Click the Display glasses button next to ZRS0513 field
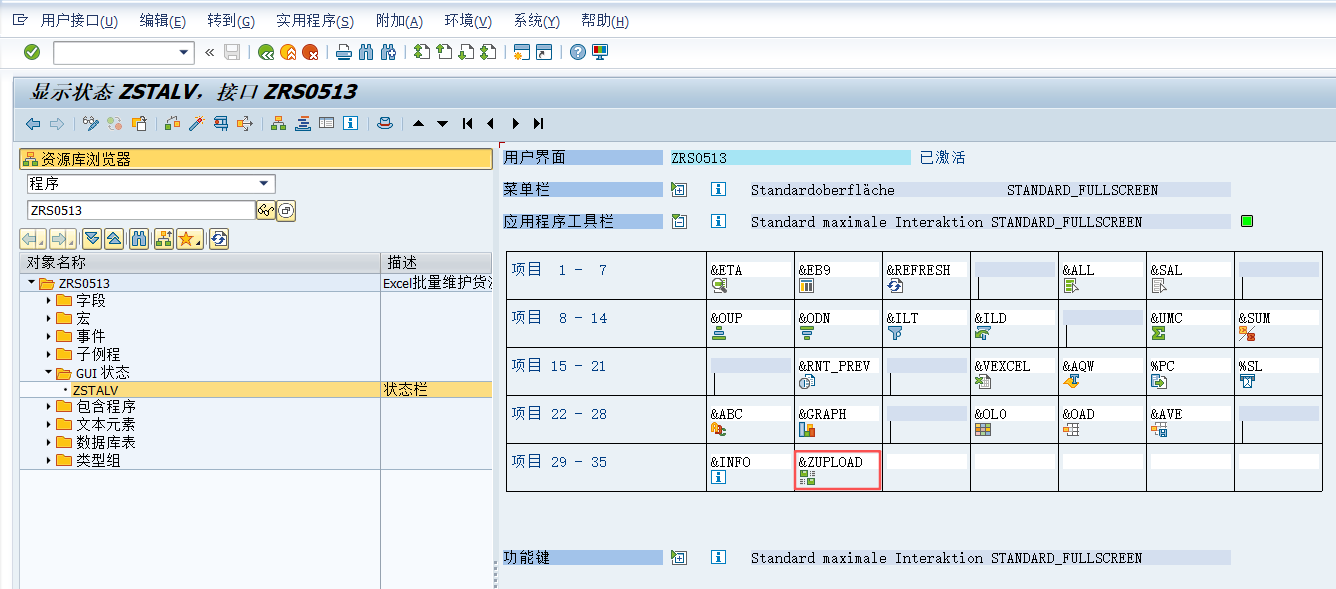 [265, 210]
